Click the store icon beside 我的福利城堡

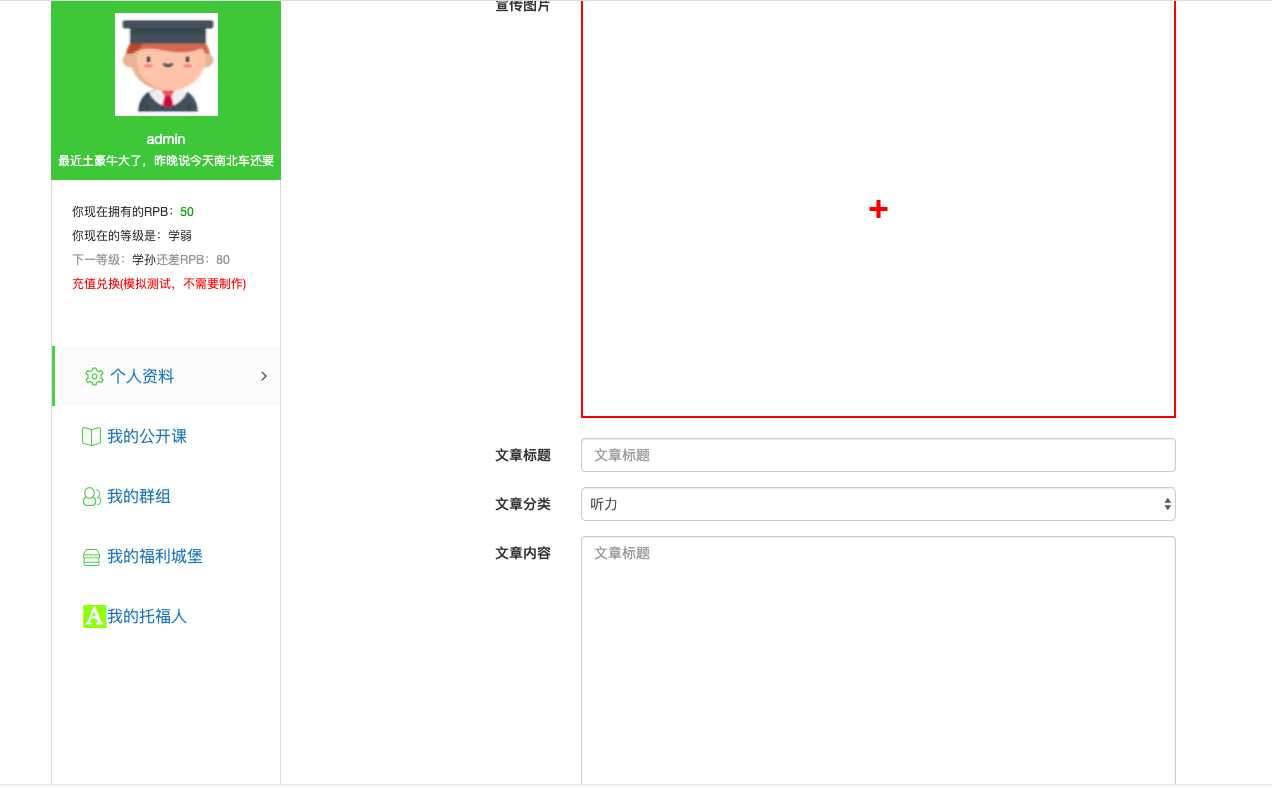[91, 557]
